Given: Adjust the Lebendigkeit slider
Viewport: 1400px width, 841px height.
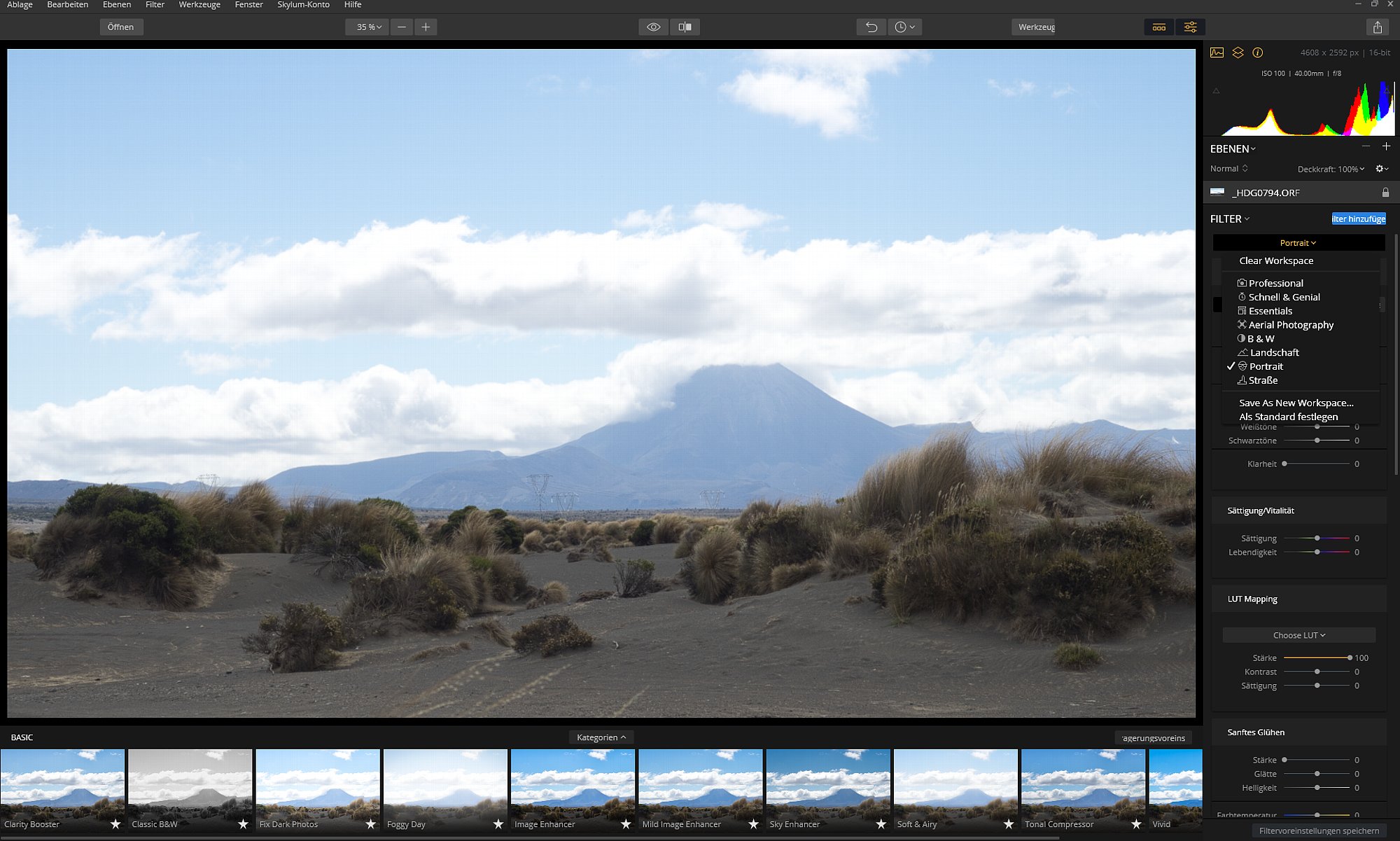Looking at the screenshot, I should [1317, 552].
